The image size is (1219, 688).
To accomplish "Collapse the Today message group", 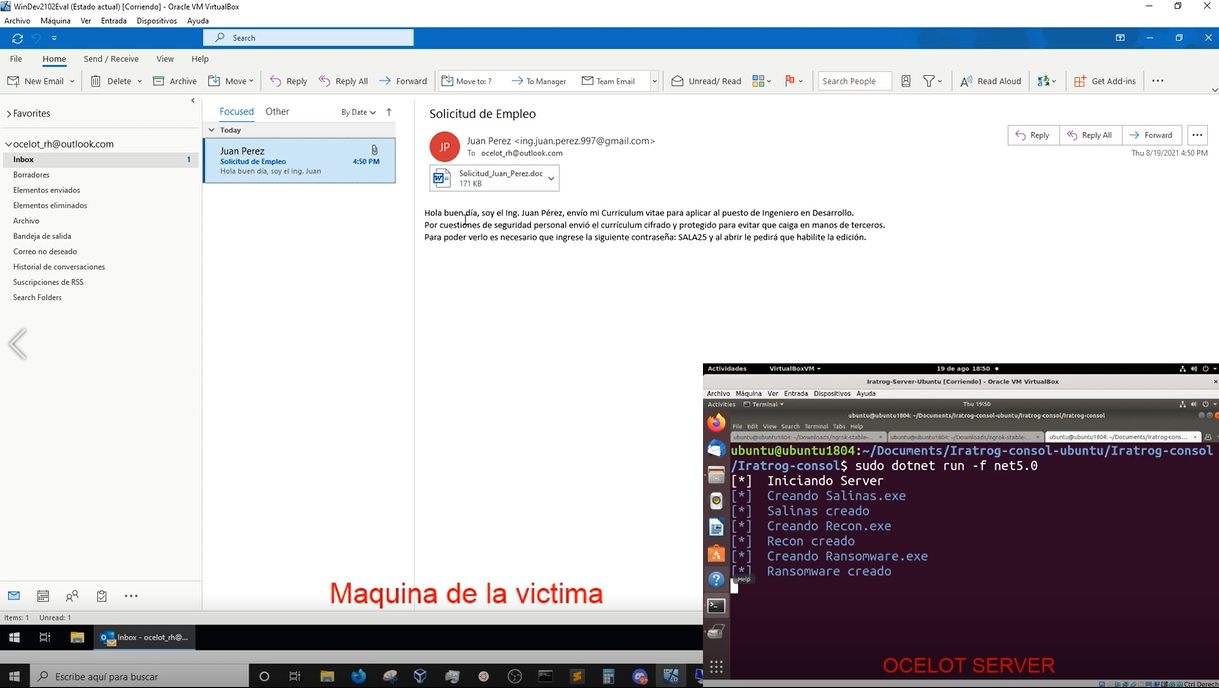I will 211,130.
